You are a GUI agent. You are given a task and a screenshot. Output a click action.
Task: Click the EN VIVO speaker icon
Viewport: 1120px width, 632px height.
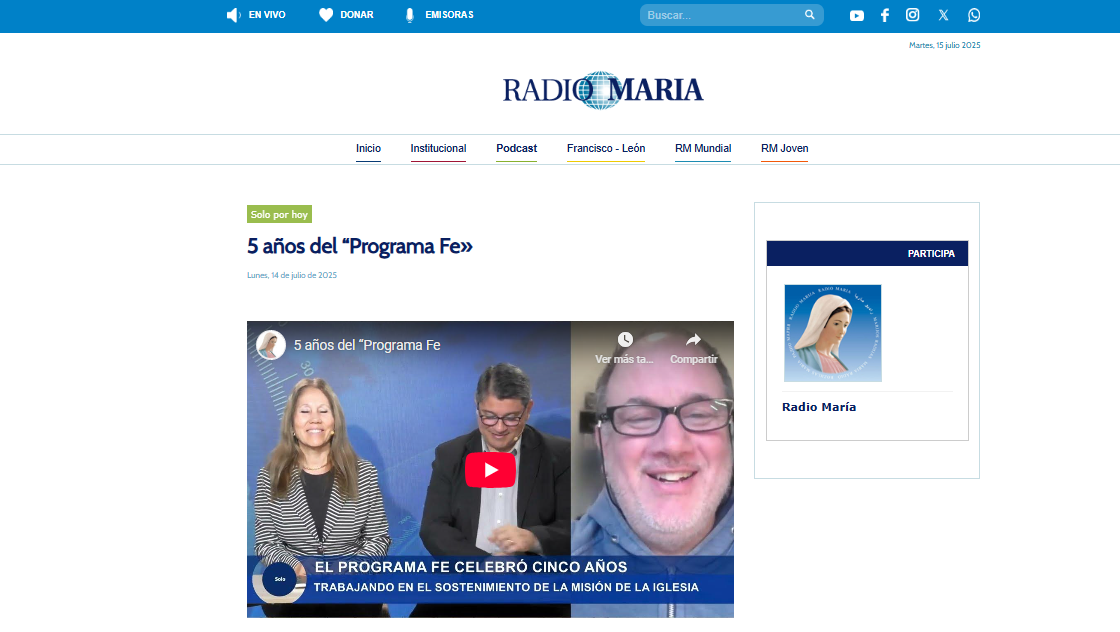(234, 15)
